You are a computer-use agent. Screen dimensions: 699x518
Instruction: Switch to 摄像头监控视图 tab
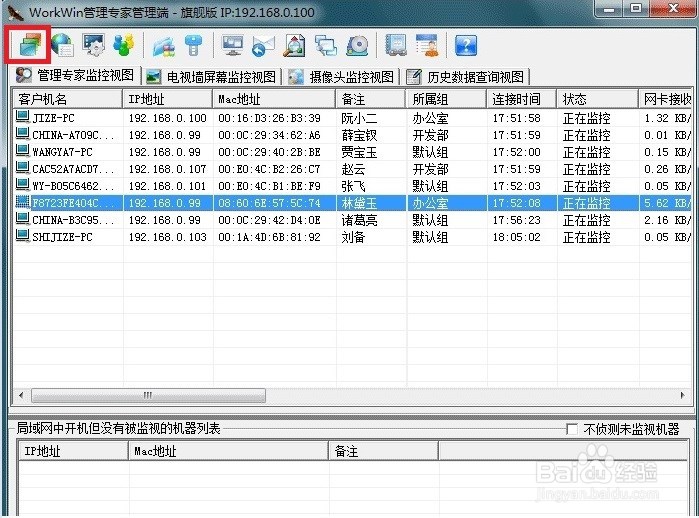(341, 77)
